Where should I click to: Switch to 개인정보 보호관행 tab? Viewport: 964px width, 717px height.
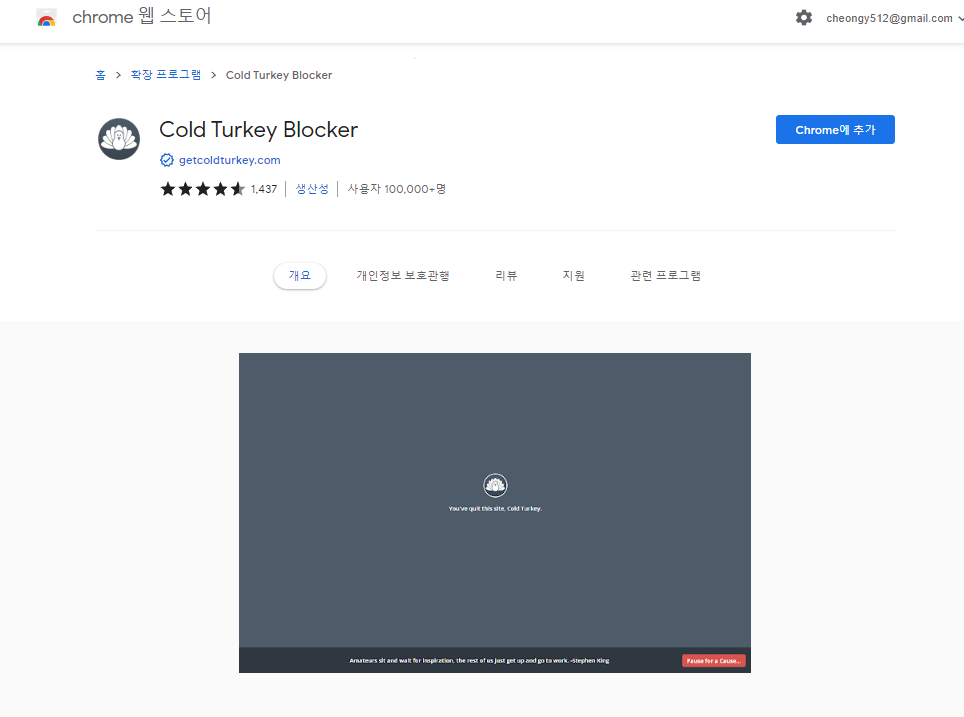(x=403, y=275)
